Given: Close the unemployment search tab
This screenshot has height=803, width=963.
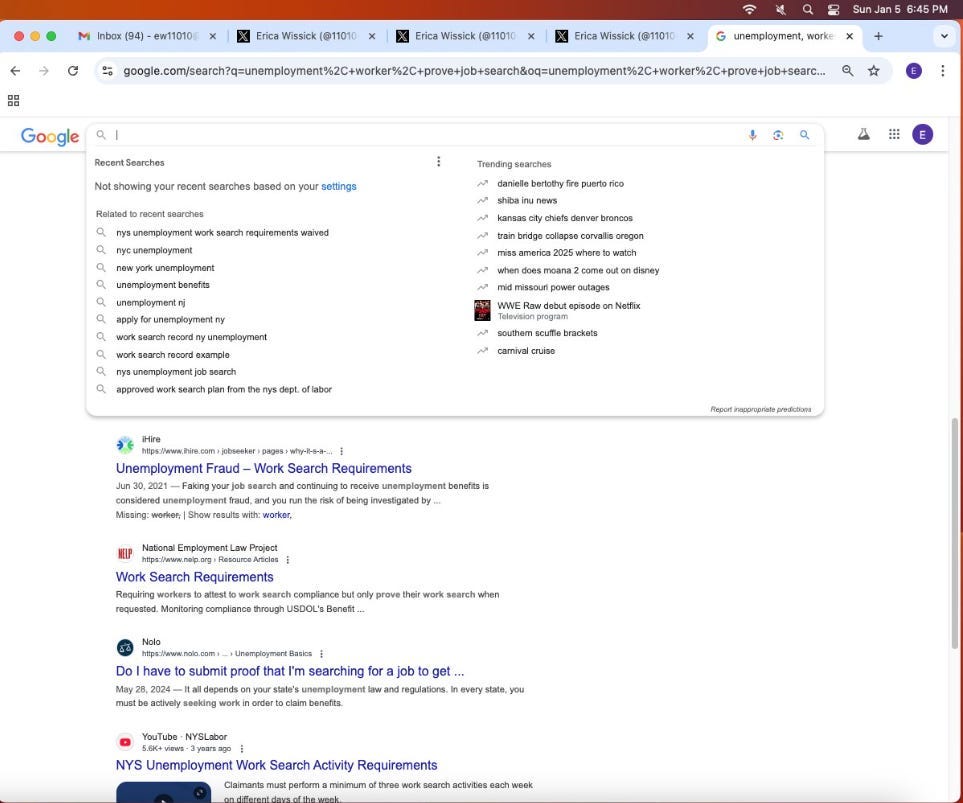Looking at the screenshot, I should (x=849, y=36).
